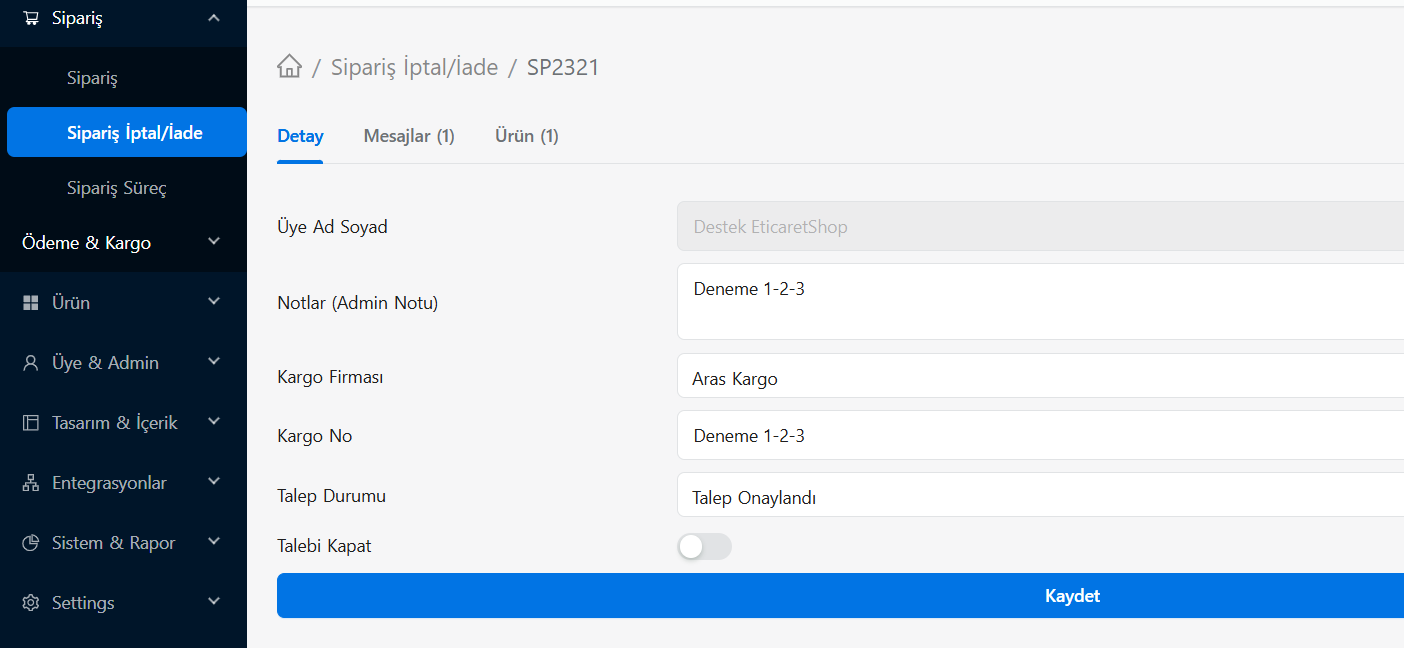Click the Üye & Admin person icon
The width and height of the screenshot is (1404, 648).
tap(31, 363)
